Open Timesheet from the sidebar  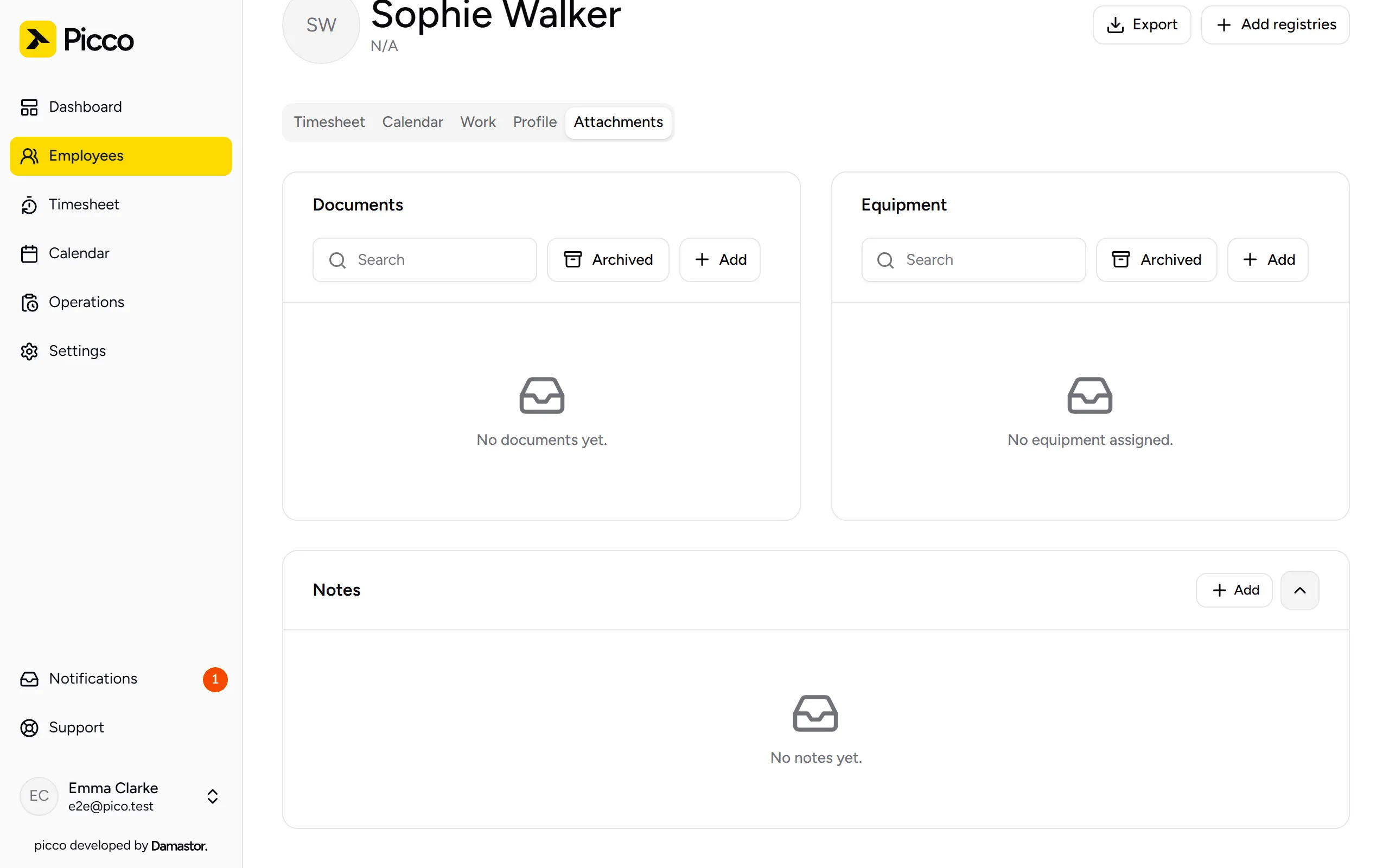pyautogui.click(x=120, y=205)
